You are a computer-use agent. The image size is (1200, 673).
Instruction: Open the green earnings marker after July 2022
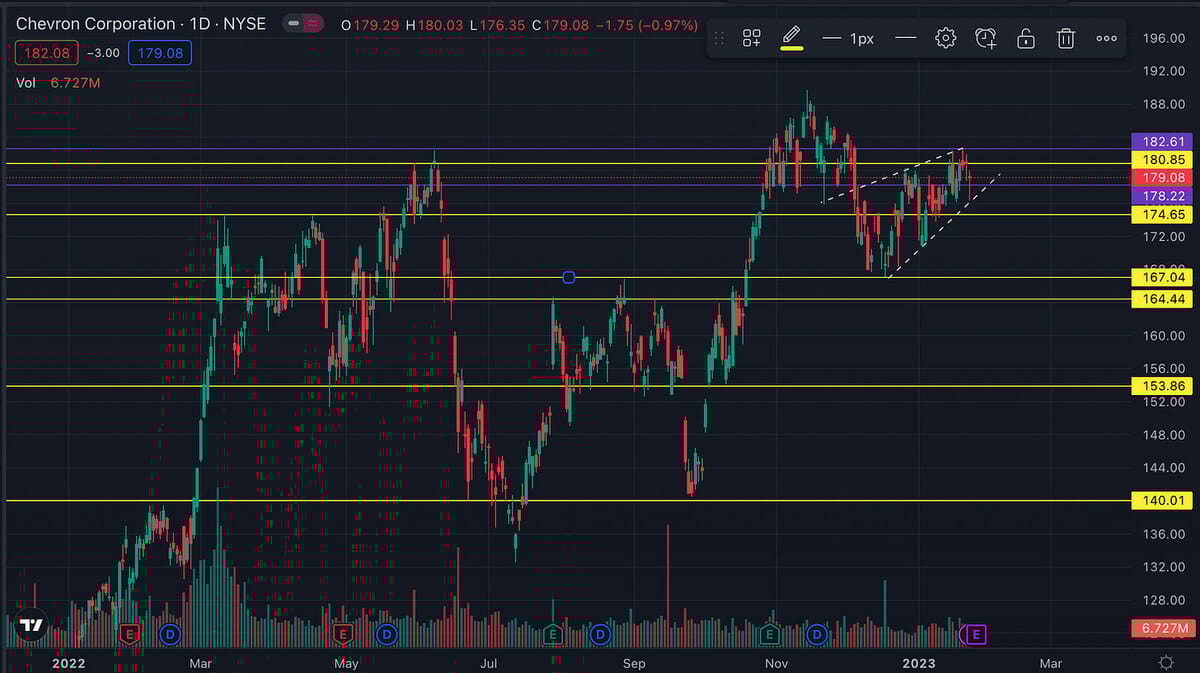[553, 634]
